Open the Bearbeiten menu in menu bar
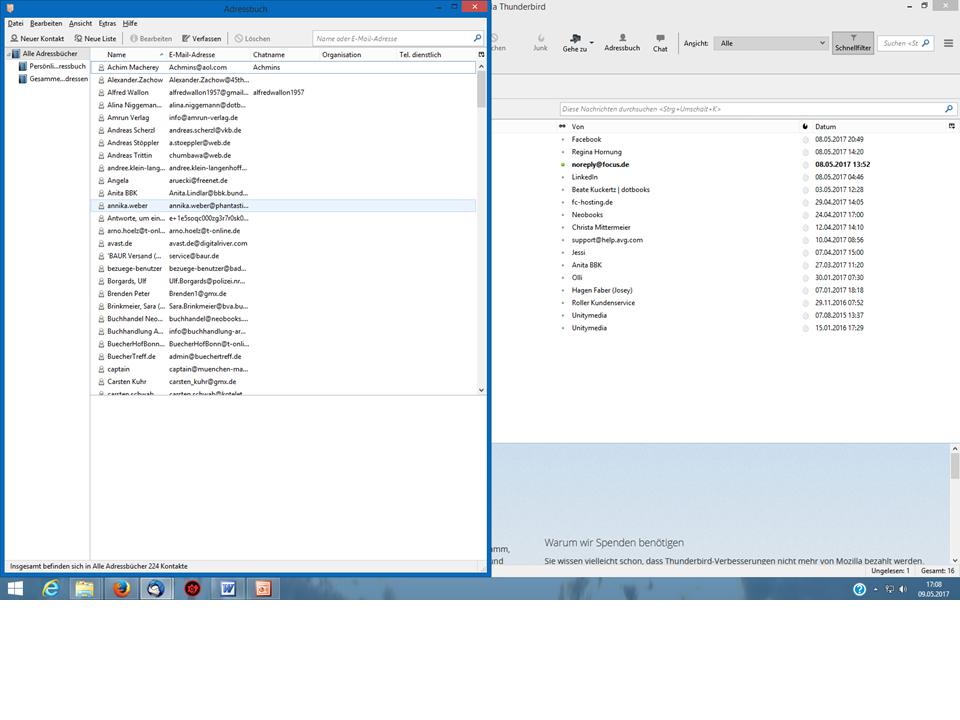The image size is (960, 720). point(46,23)
